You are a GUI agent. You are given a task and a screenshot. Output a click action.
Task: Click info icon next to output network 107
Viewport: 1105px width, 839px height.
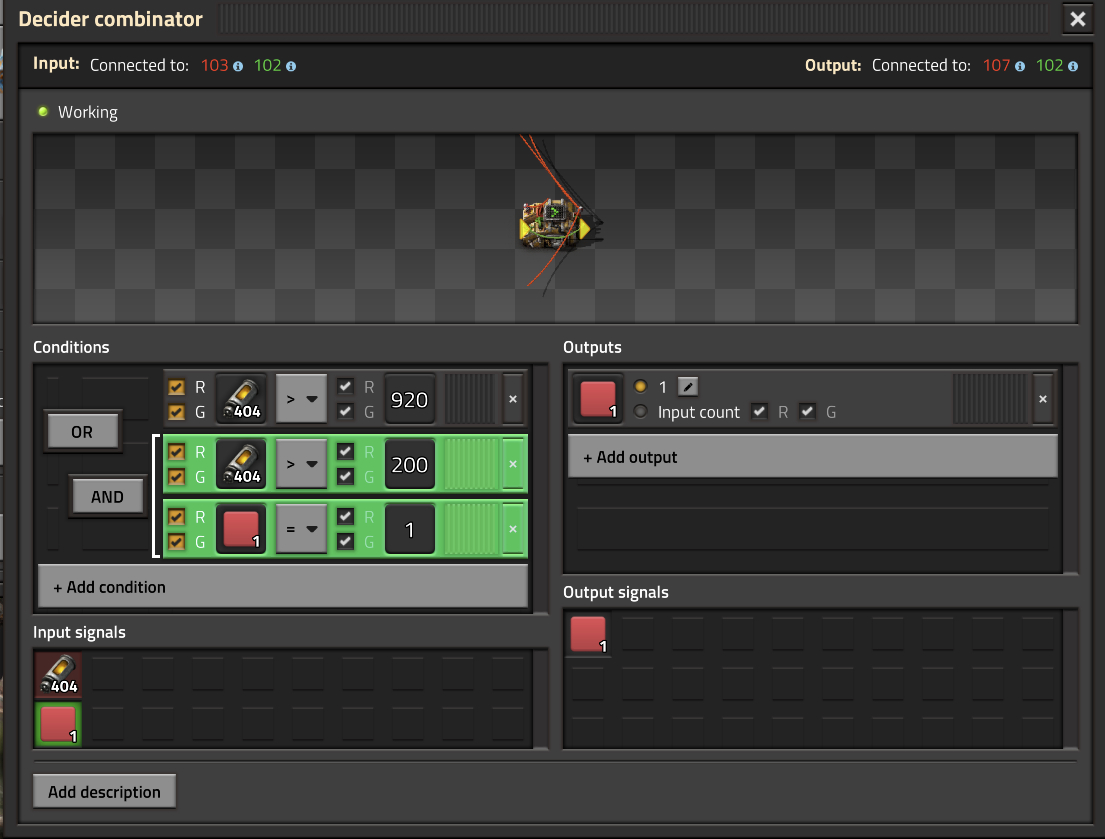tap(1020, 66)
